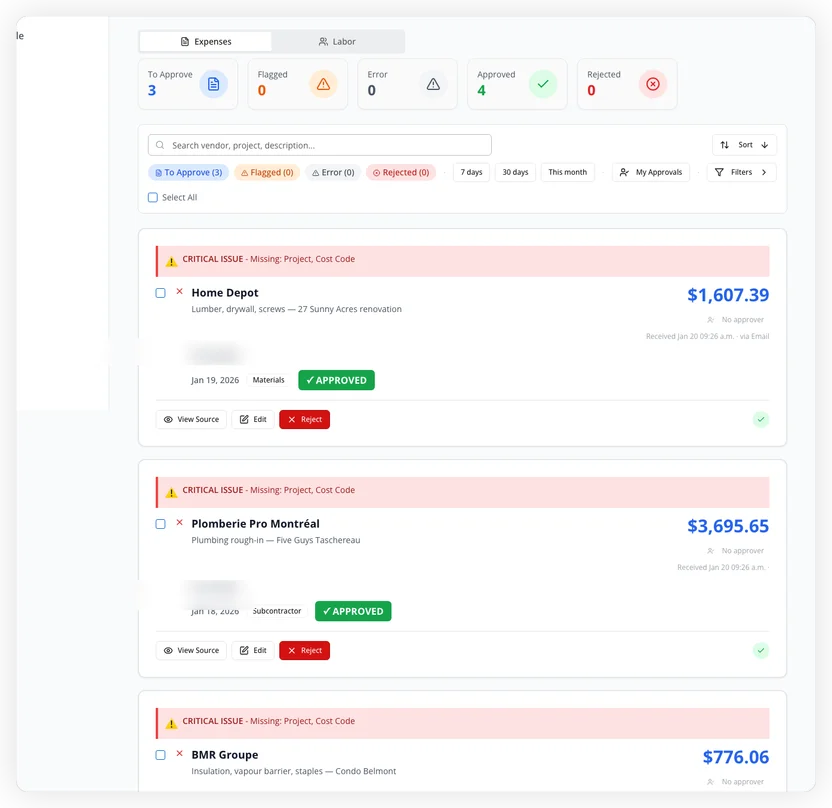Click the Flagged warning triangle icon
Viewport: 832px width, 808px height.
[323, 84]
